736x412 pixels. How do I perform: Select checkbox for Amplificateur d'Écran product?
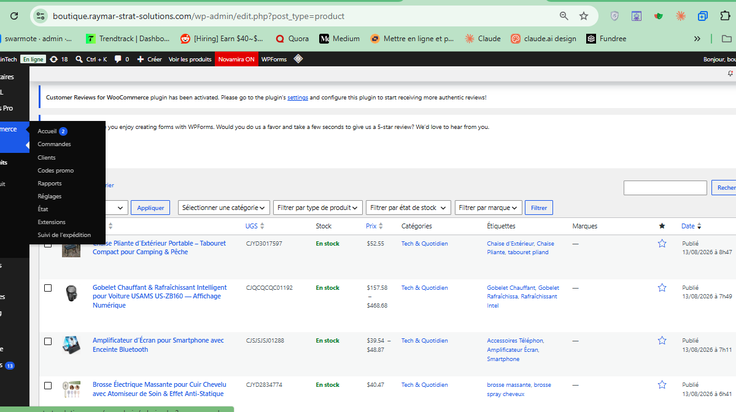point(48,341)
